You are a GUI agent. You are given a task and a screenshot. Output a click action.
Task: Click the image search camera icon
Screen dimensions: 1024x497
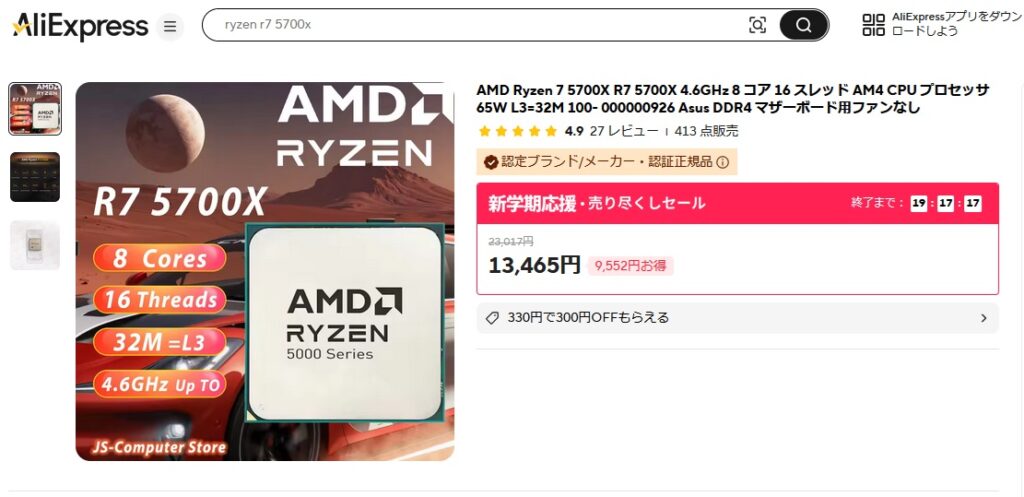point(757,25)
